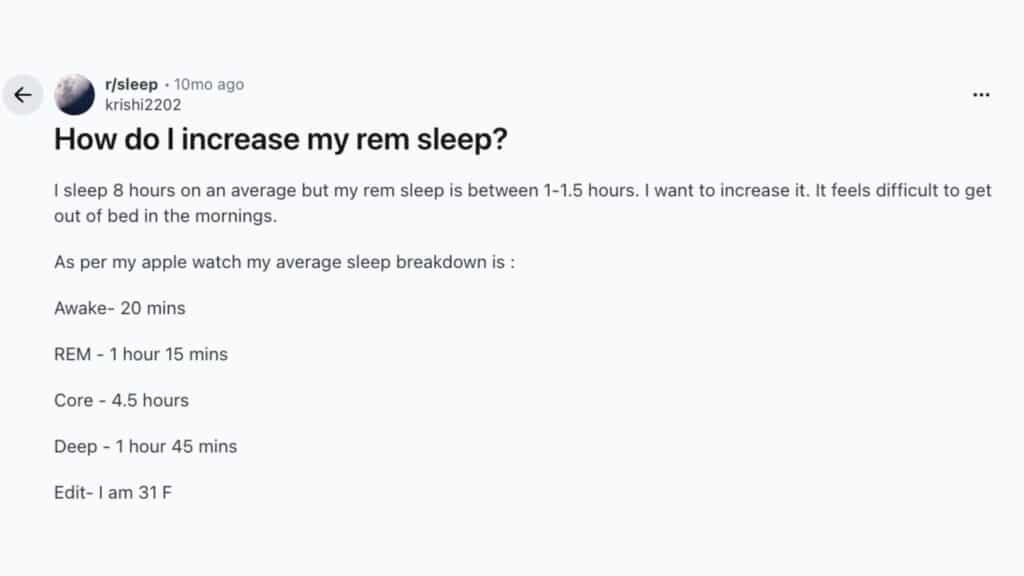
Task: Open krishi2202's user profile
Action: click(x=144, y=104)
